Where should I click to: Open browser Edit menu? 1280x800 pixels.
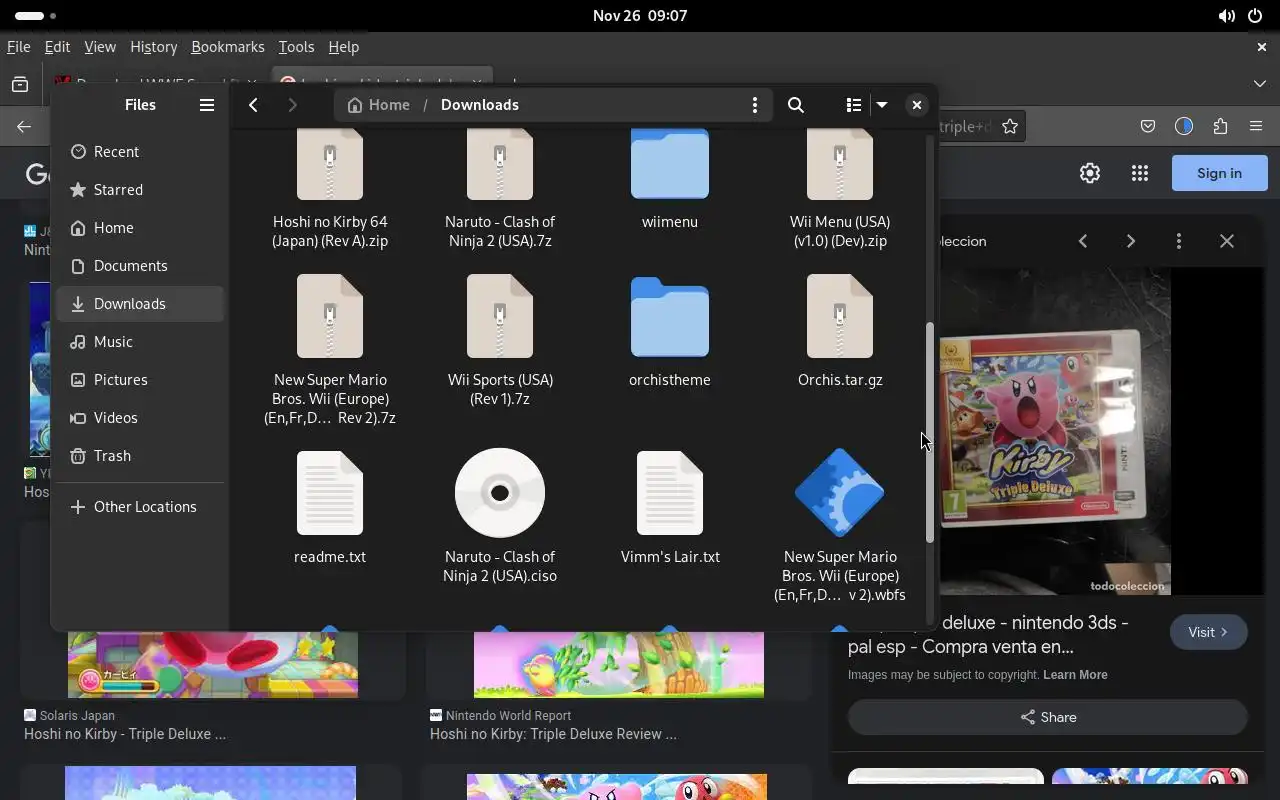57,47
